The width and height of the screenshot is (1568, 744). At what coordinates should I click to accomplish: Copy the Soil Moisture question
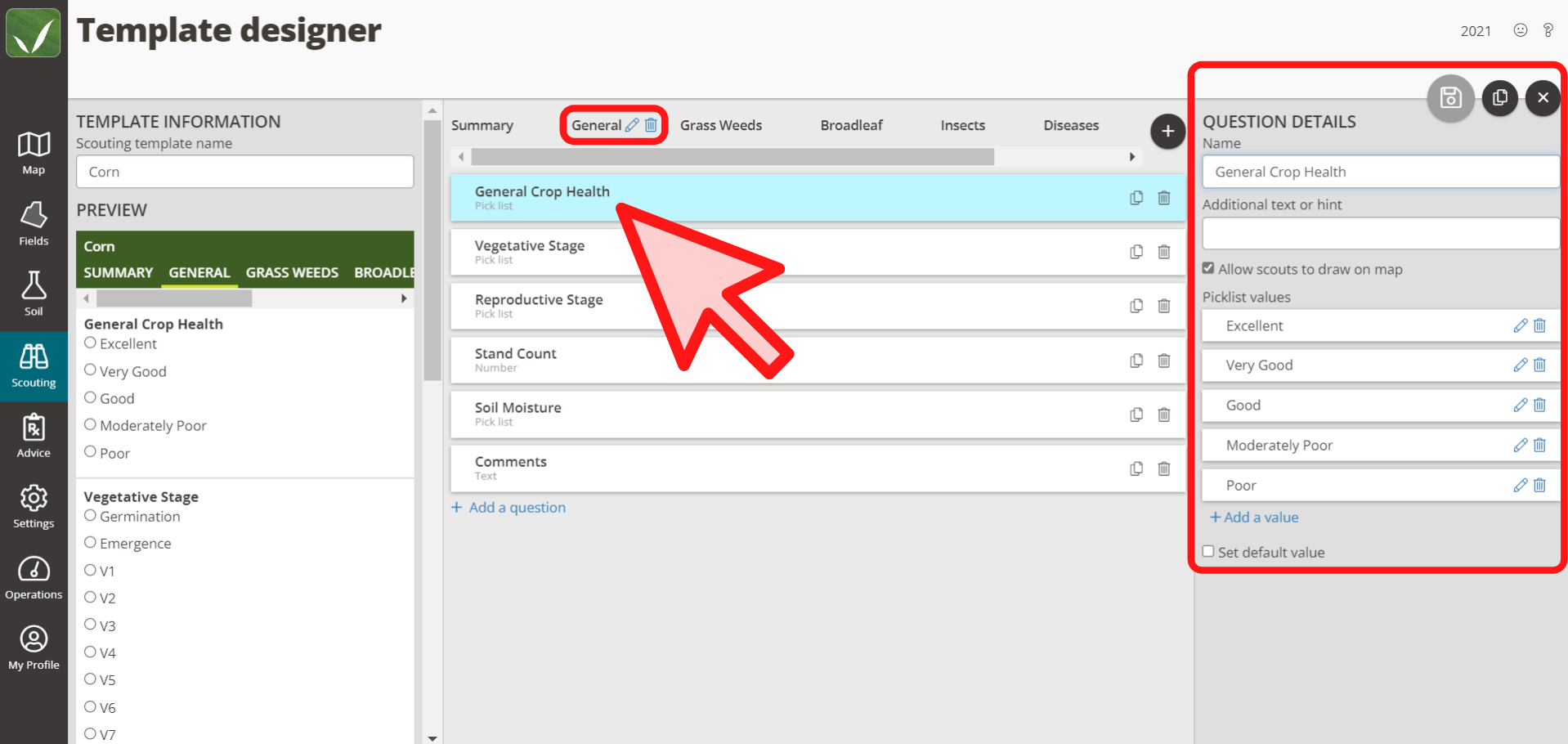point(1136,415)
